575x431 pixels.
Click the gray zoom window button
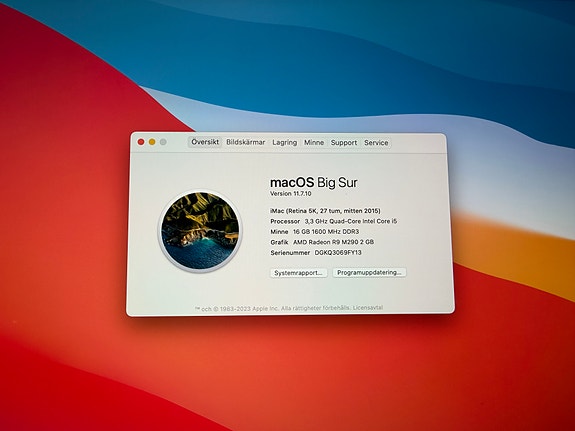click(x=163, y=142)
